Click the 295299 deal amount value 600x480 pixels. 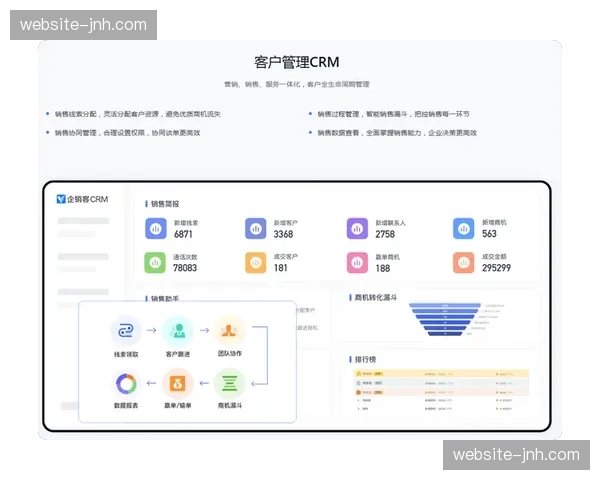pos(496,268)
